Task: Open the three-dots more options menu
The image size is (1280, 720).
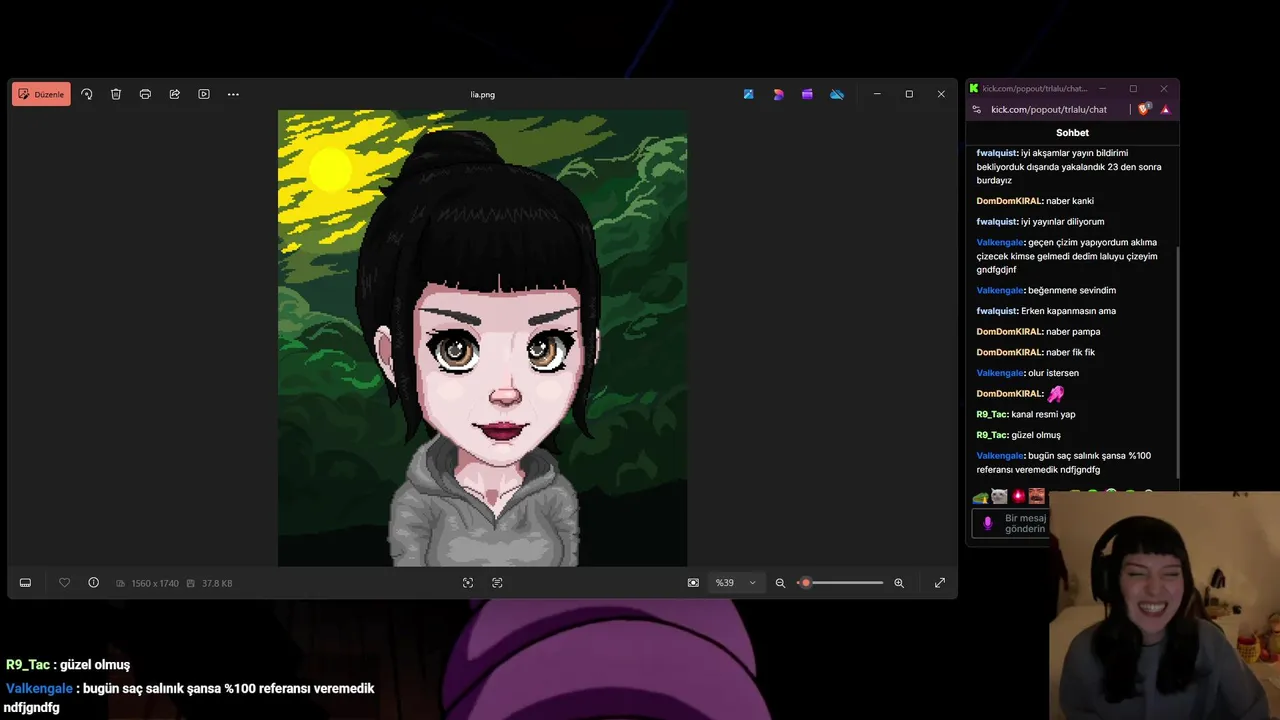Action: [233, 94]
